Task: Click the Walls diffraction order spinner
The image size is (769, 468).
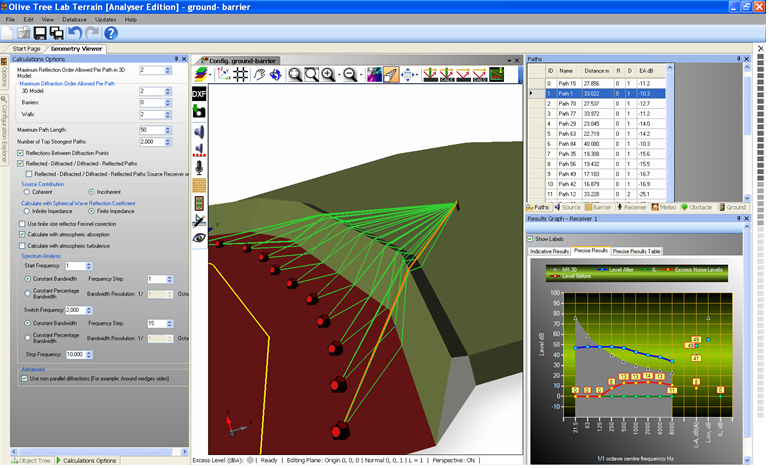Action: [x=168, y=115]
